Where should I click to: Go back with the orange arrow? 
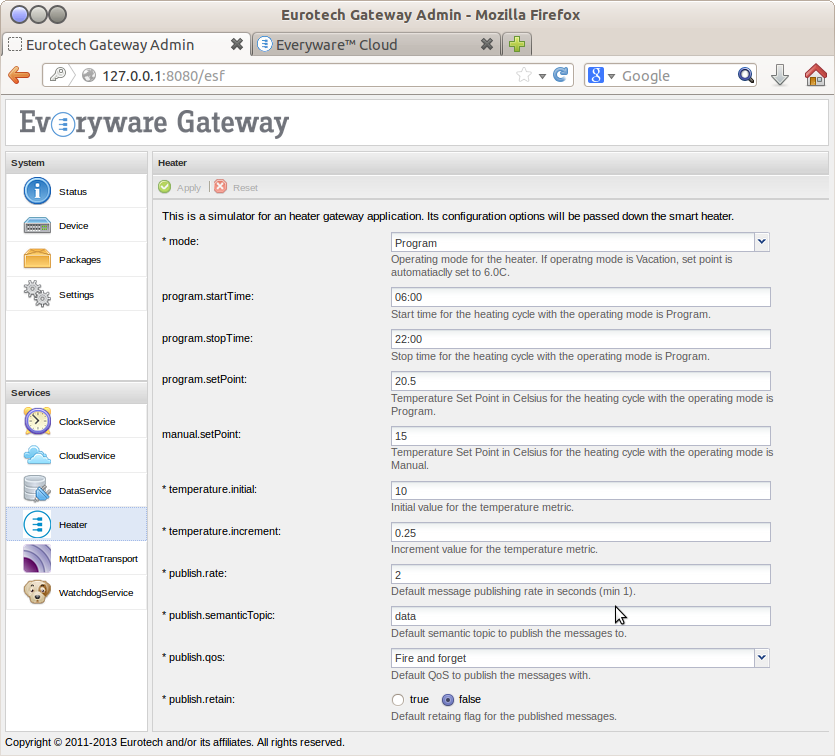(19, 75)
